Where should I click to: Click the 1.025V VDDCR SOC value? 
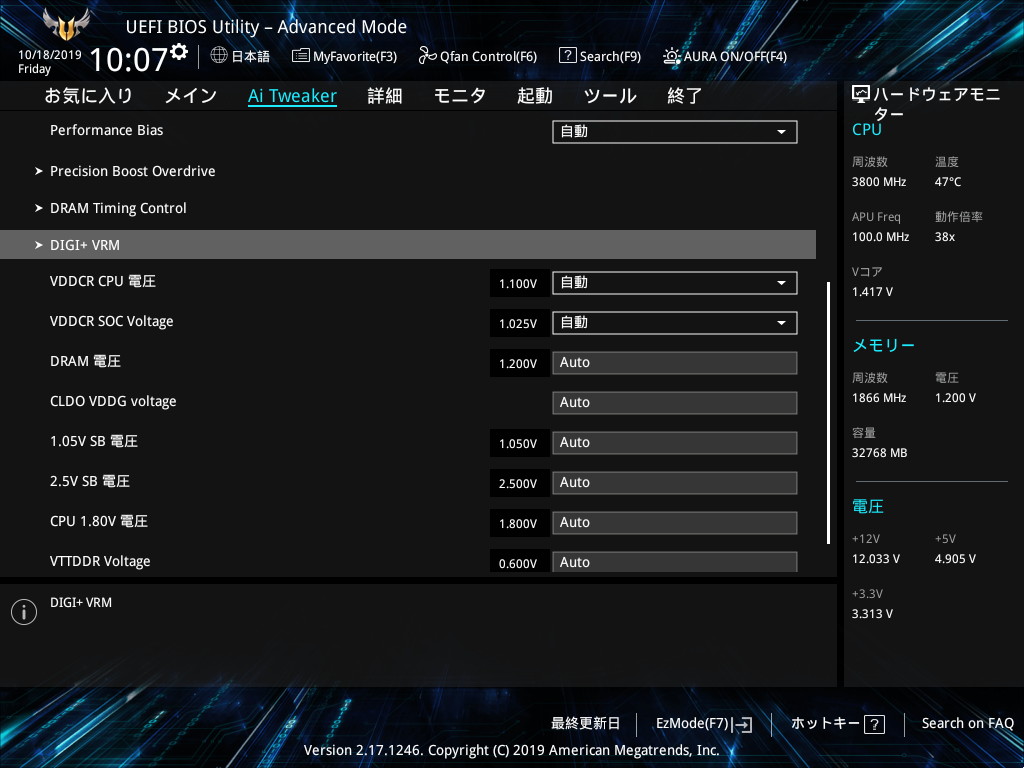[x=519, y=324]
